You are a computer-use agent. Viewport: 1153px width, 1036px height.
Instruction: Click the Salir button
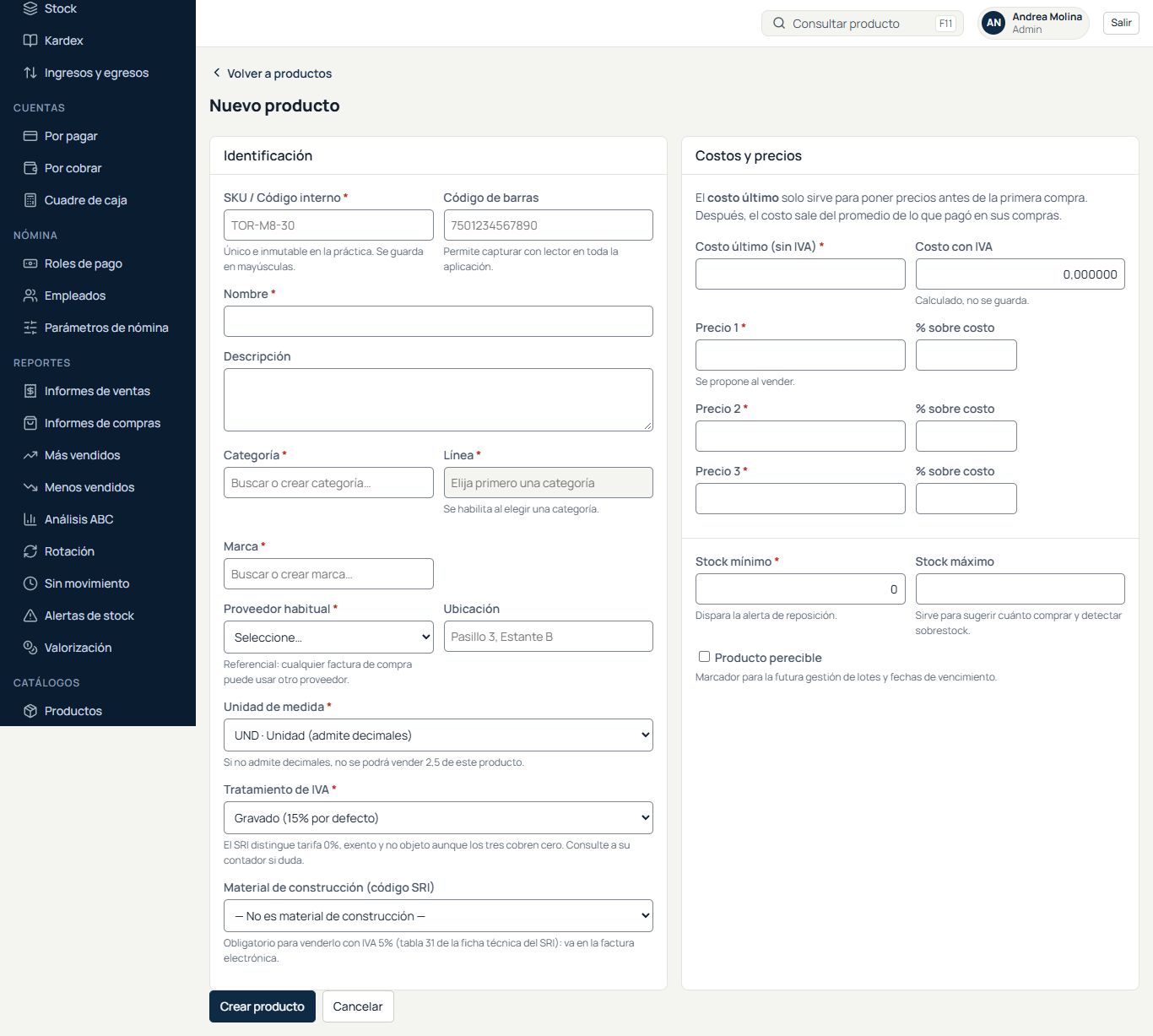tap(1121, 23)
